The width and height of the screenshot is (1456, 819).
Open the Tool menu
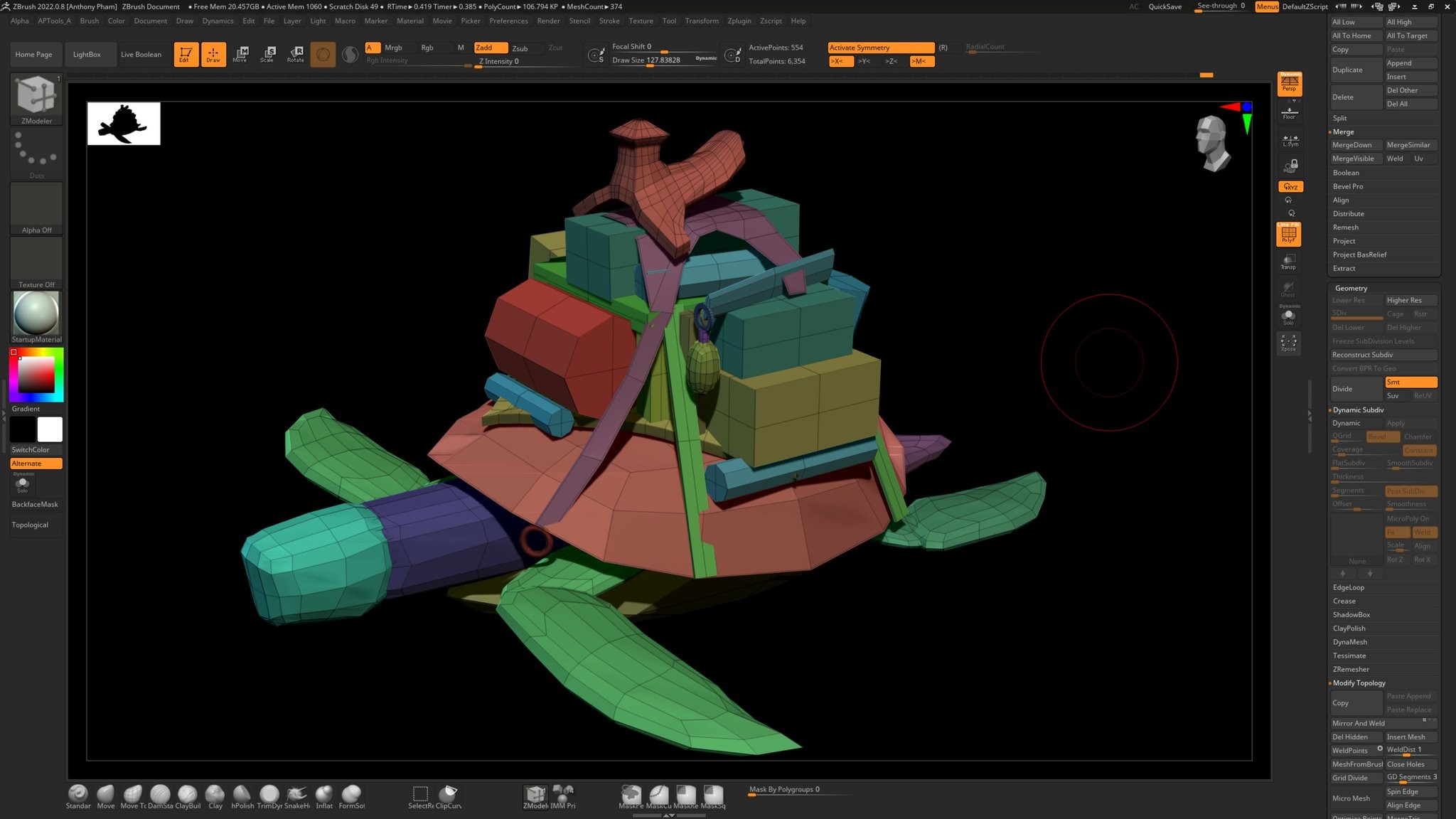point(669,21)
